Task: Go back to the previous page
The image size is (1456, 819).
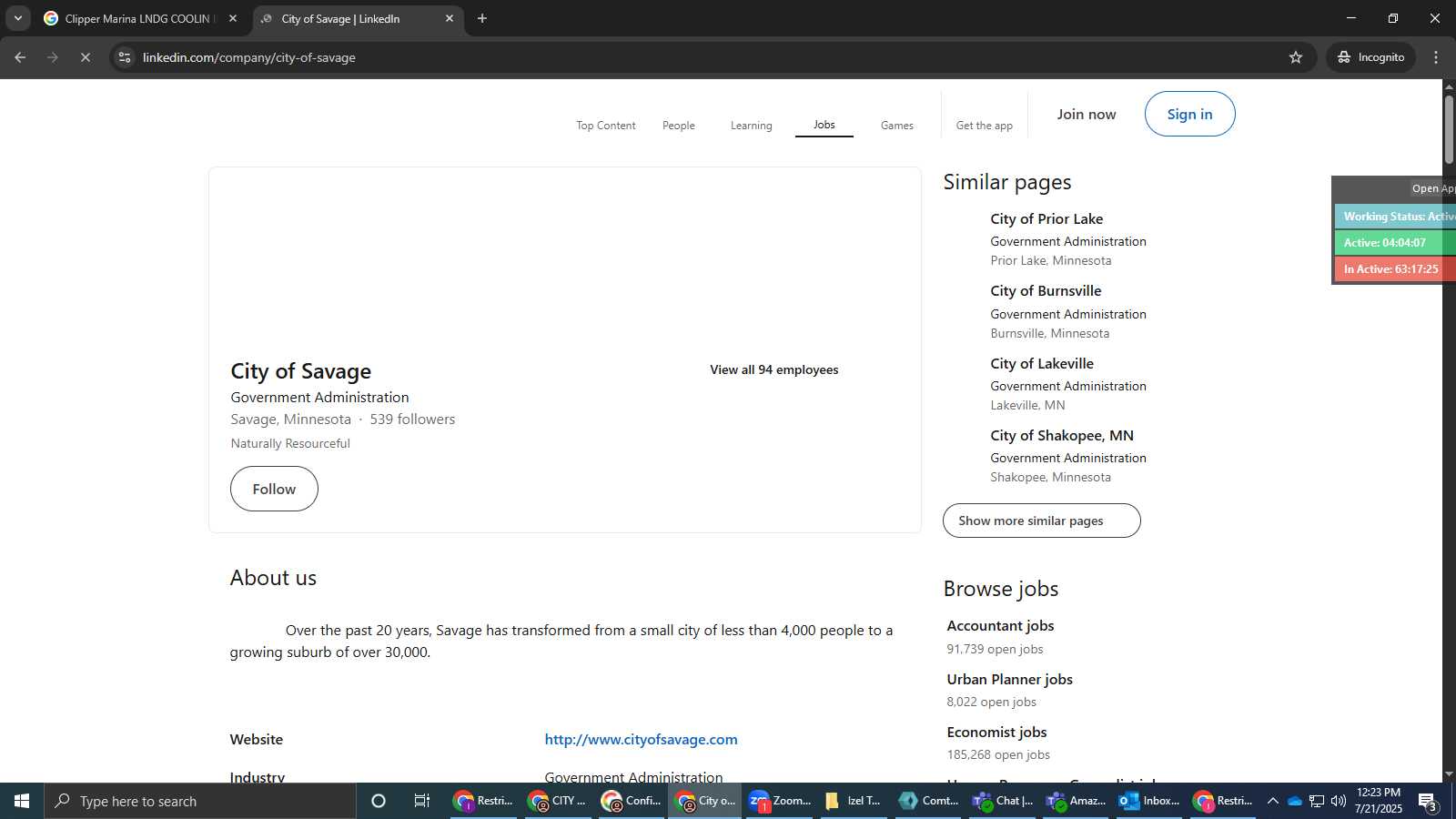Action: tap(20, 57)
